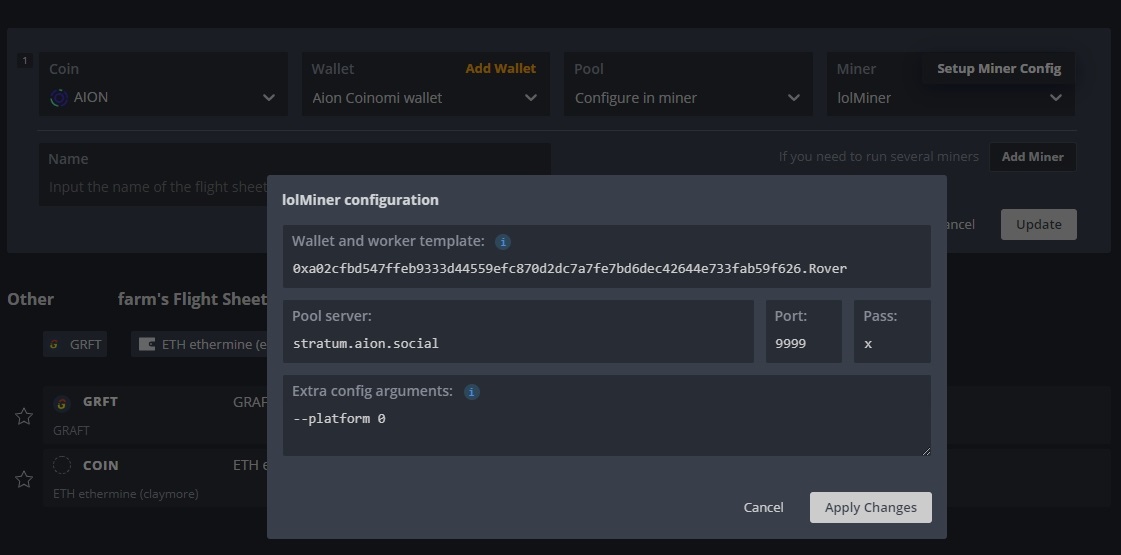Click Cancel in lolMiner configuration dialog
The image size is (1121, 555).
tap(763, 507)
